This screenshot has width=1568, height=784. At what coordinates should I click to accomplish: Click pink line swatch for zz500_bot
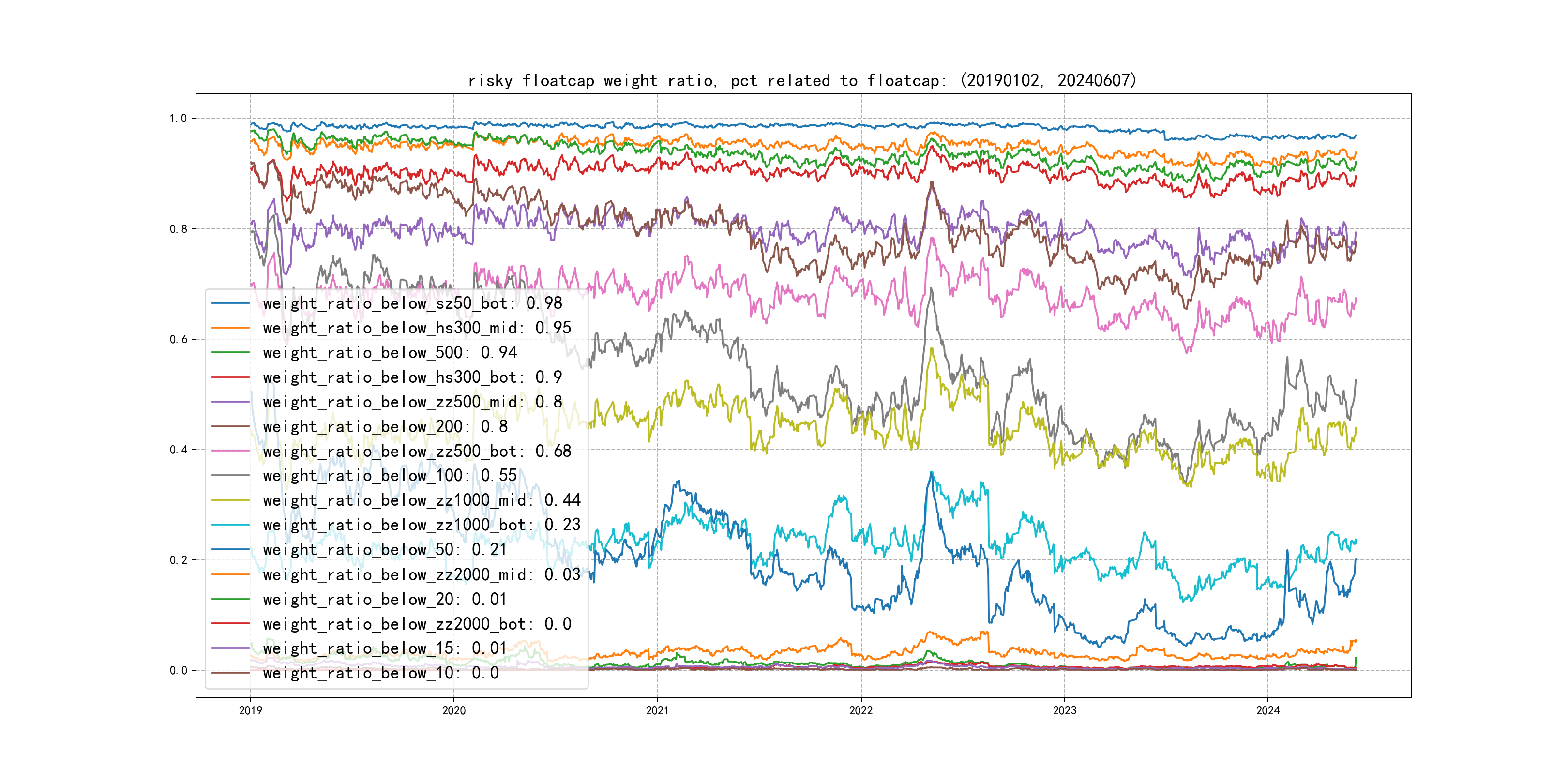pos(230,451)
